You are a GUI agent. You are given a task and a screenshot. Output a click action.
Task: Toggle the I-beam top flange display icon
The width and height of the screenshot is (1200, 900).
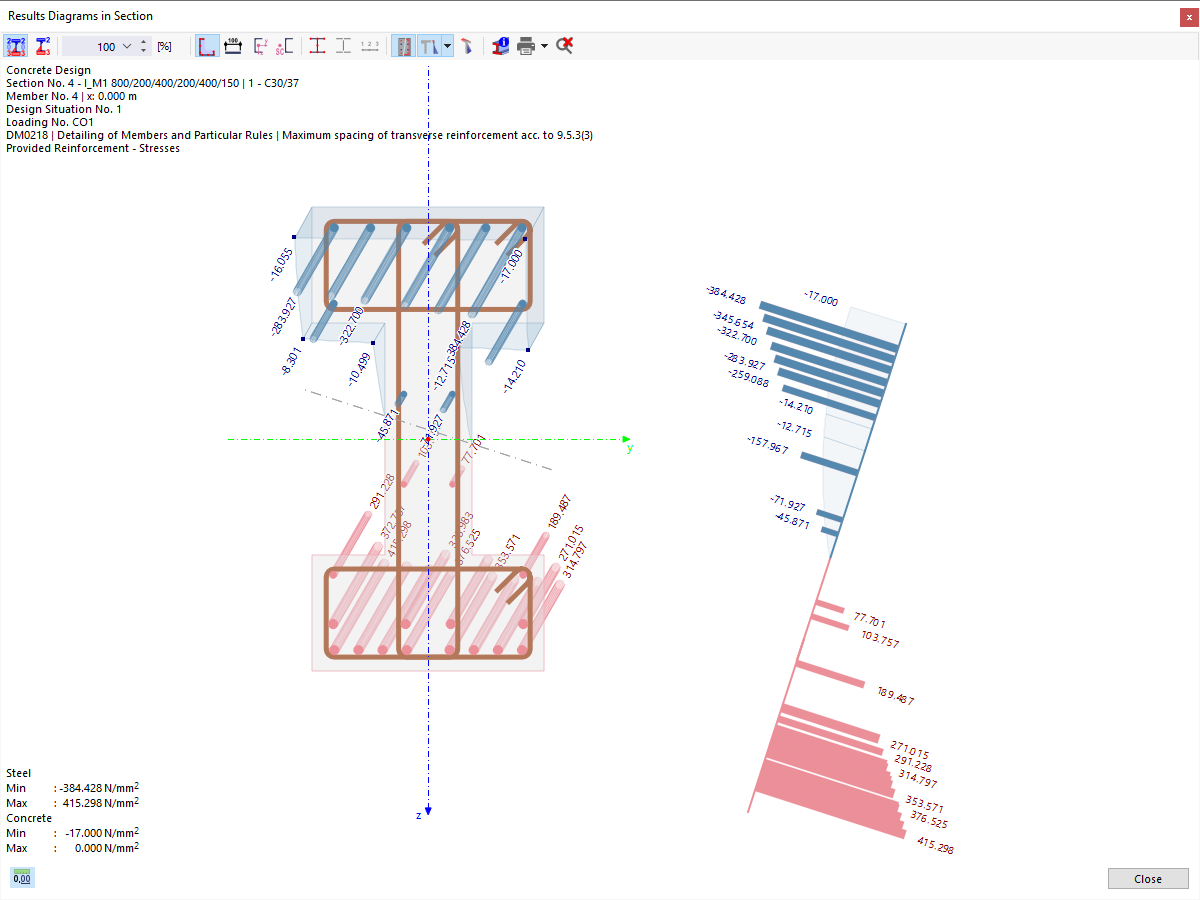pos(317,45)
